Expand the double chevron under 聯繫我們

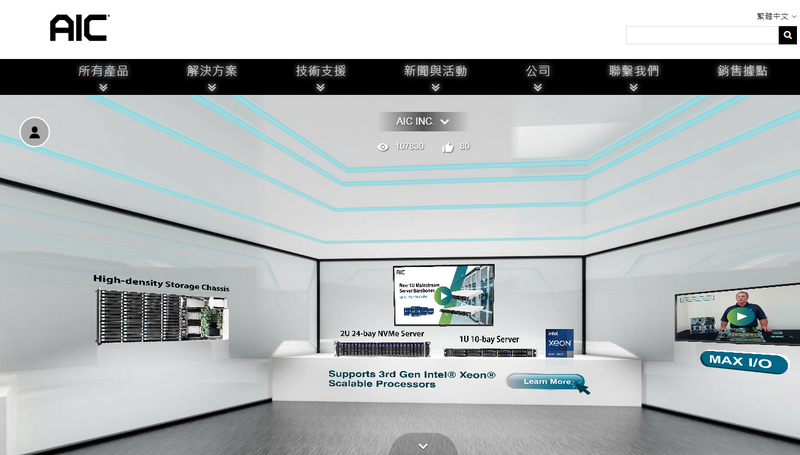pos(634,88)
